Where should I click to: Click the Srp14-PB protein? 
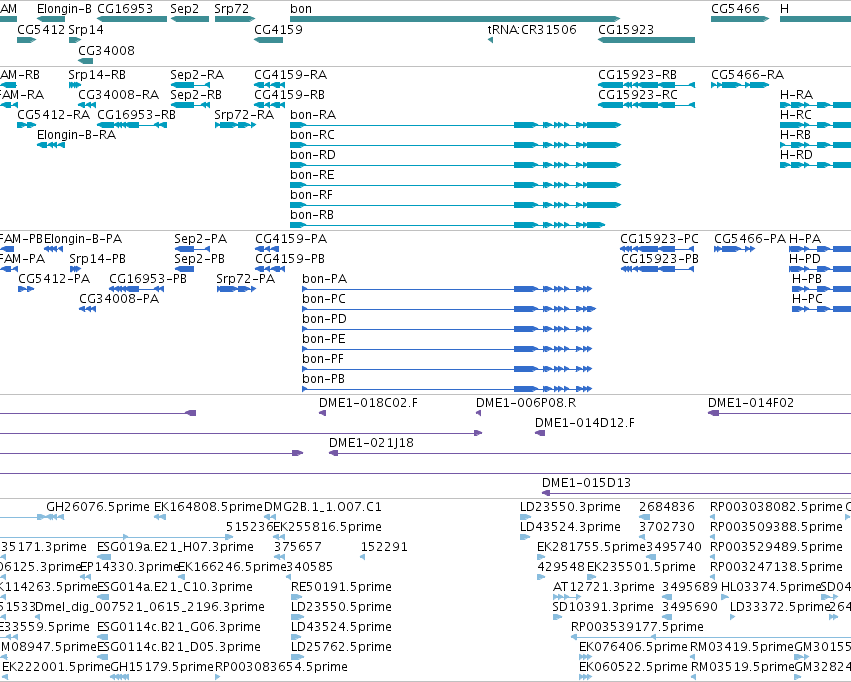(75, 269)
